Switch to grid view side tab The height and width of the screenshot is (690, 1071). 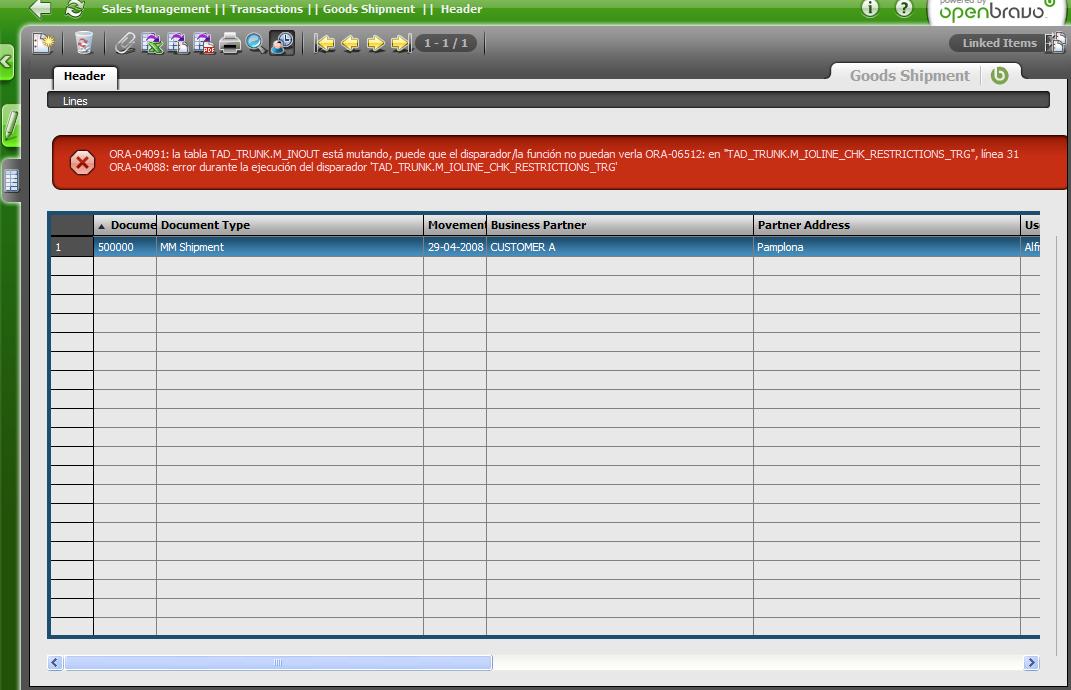coord(10,181)
